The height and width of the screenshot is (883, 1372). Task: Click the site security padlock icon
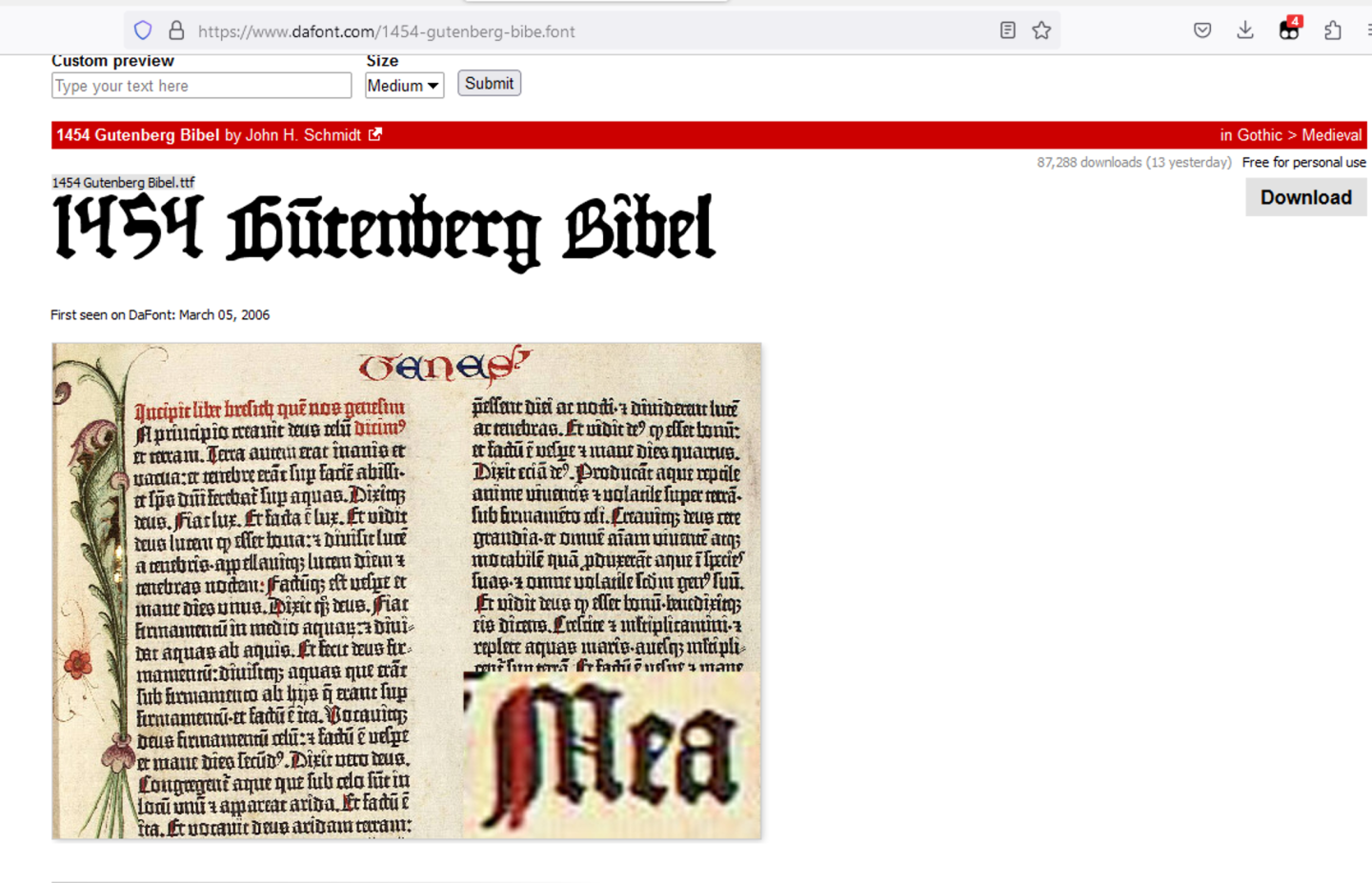point(176,30)
